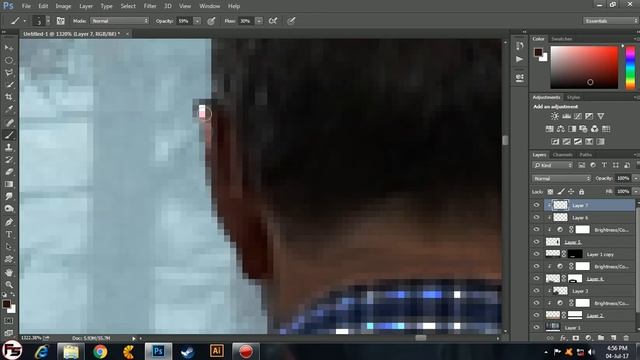Select the Move tool

9,48
